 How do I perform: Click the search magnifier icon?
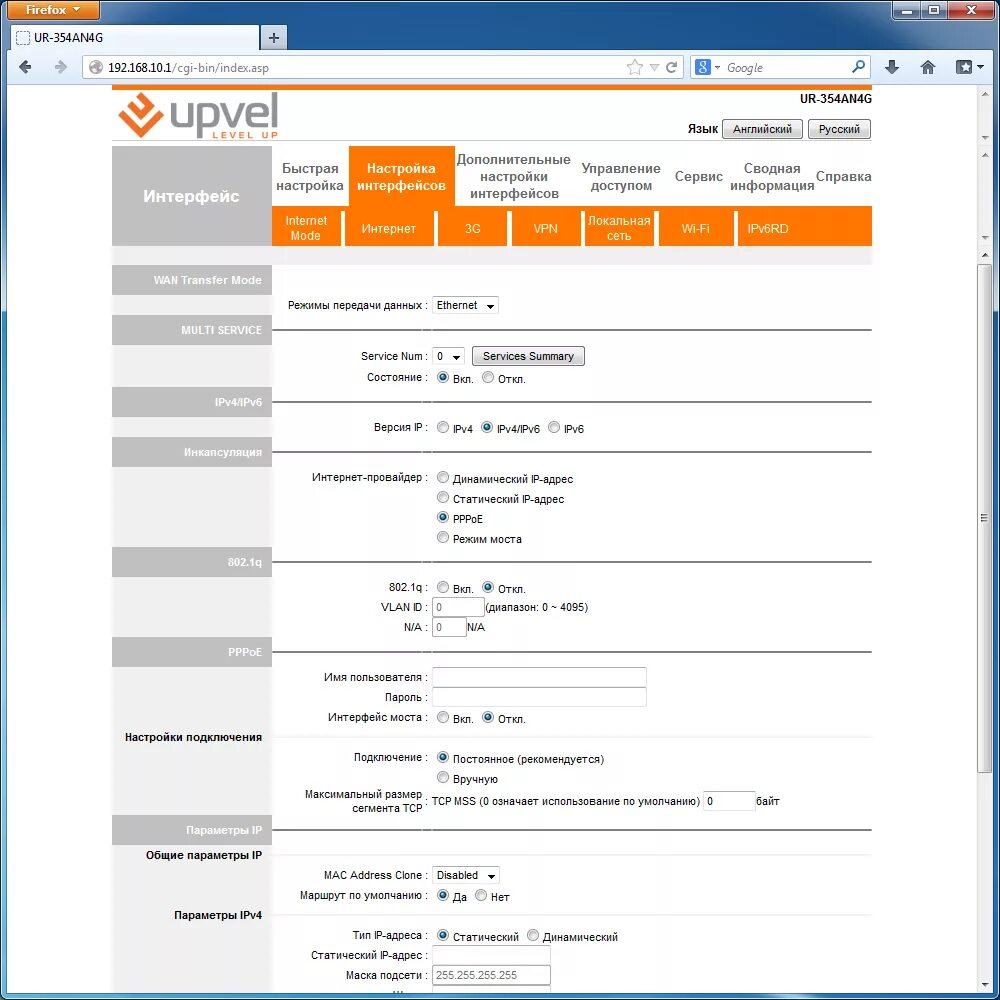click(858, 66)
